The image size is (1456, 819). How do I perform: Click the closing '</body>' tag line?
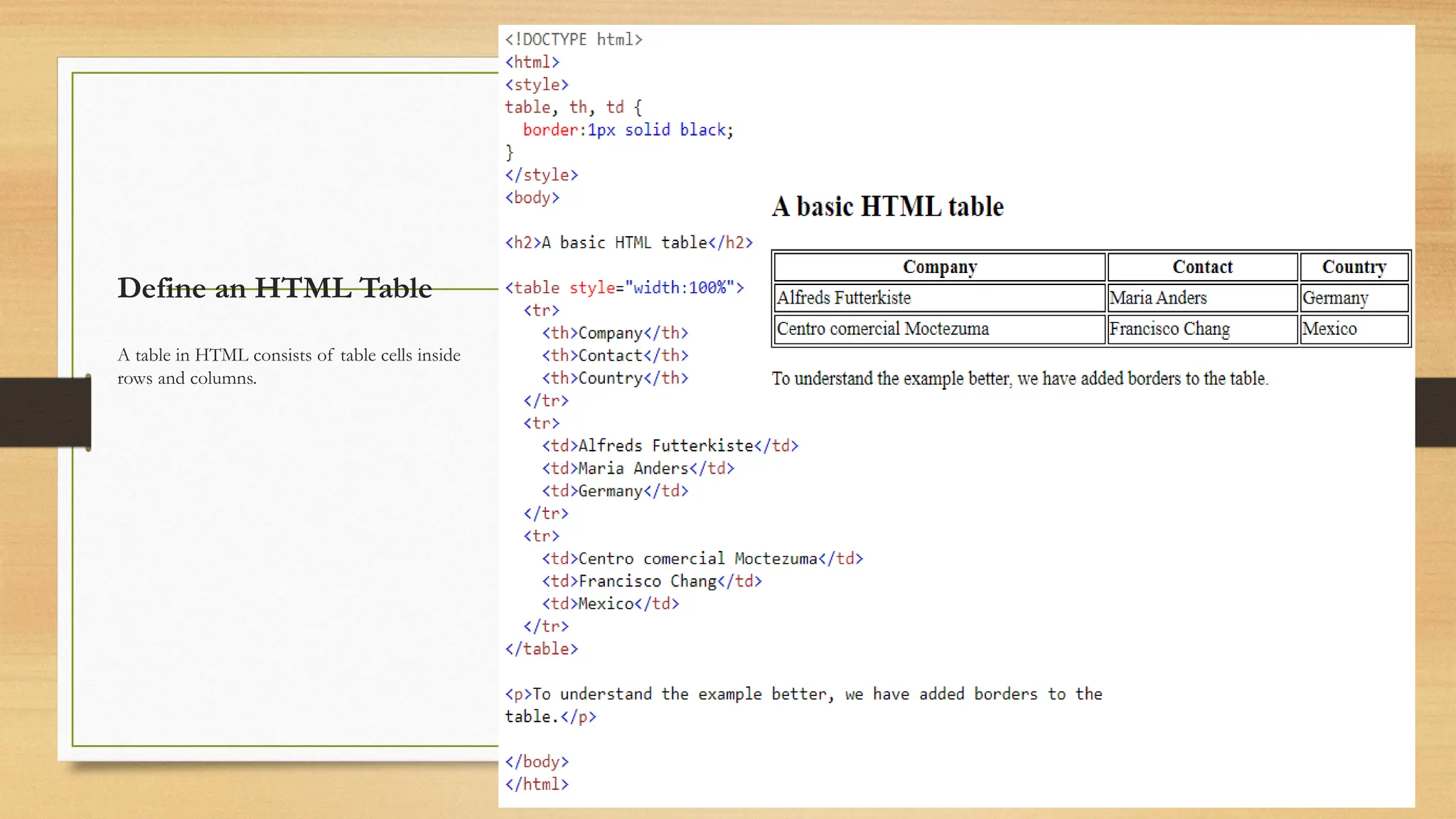pyautogui.click(x=537, y=762)
